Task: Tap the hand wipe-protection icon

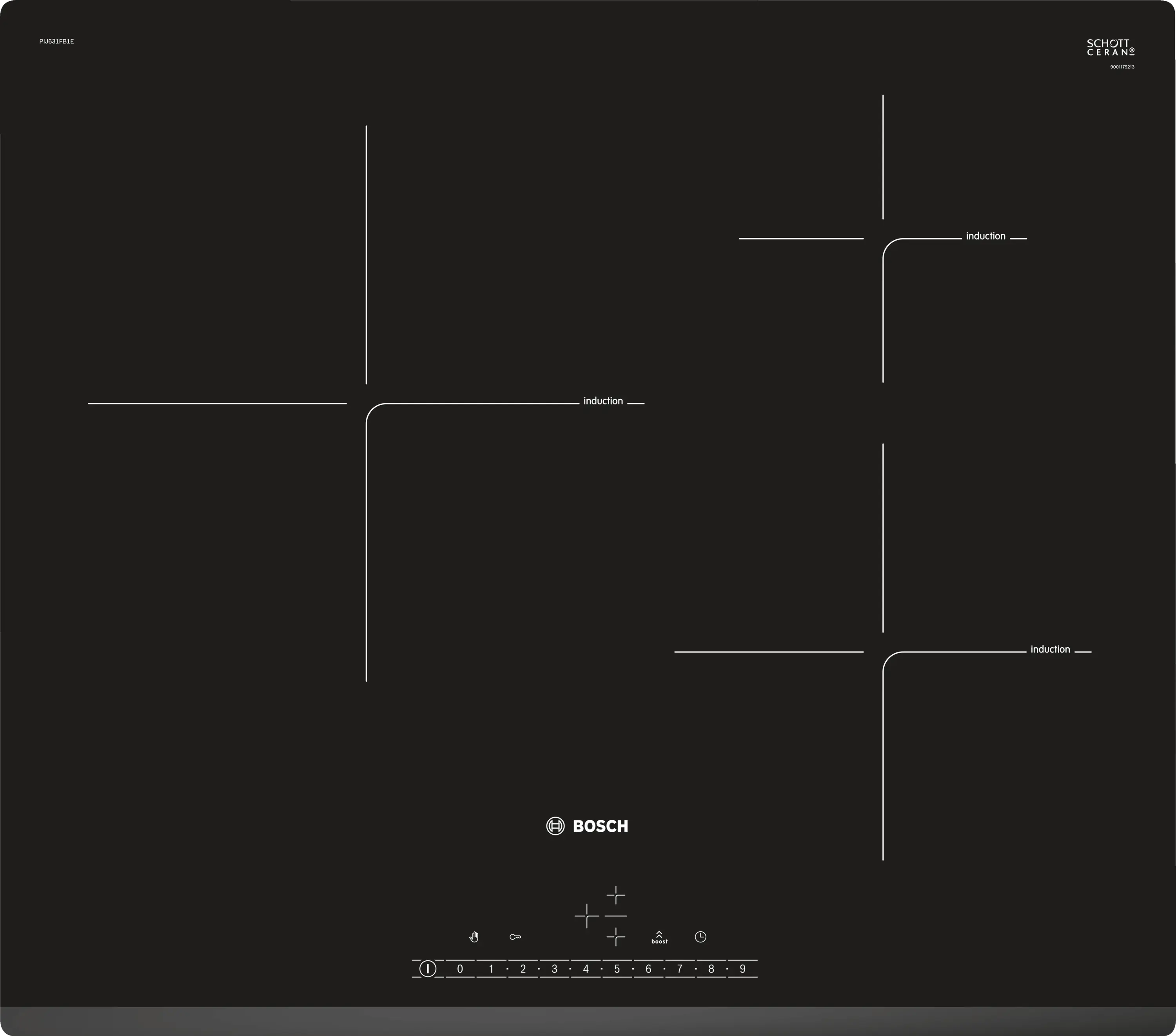Action: tap(474, 936)
